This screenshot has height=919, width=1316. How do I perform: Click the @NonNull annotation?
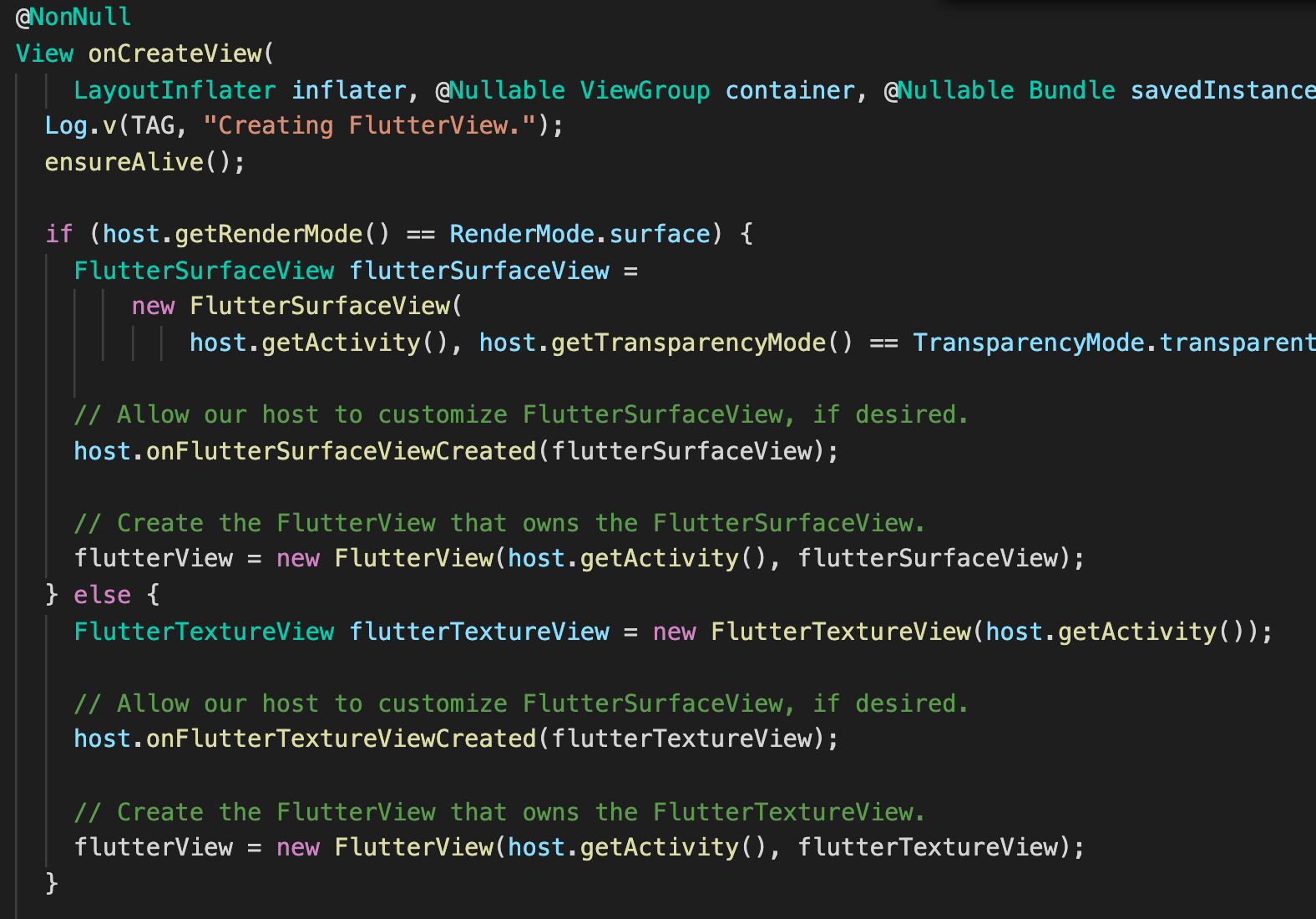pos(73,17)
